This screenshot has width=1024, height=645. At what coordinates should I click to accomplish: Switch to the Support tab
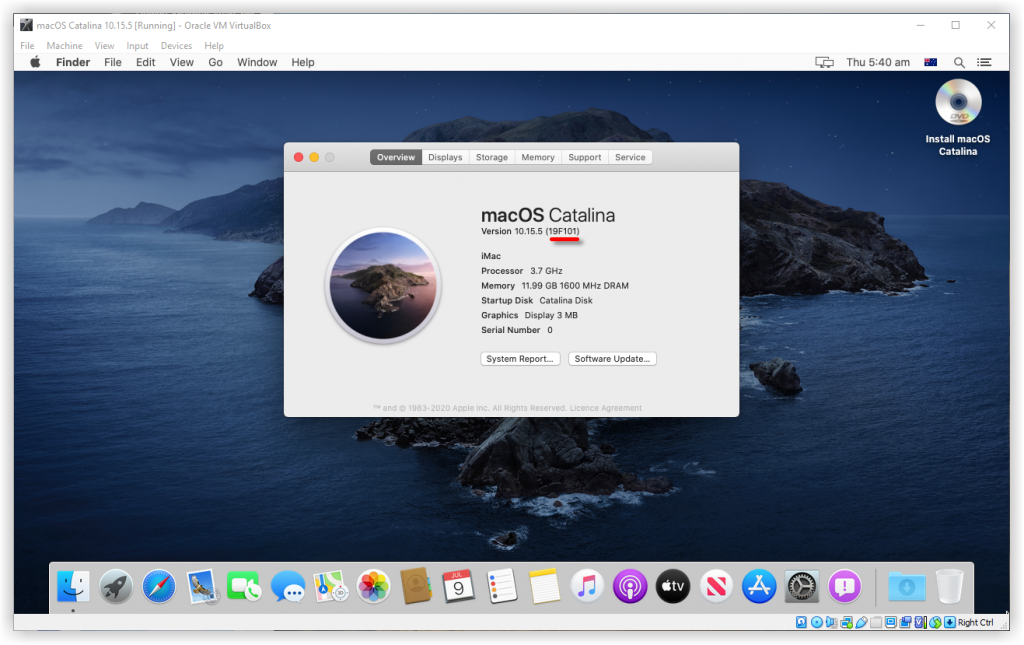(584, 157)
